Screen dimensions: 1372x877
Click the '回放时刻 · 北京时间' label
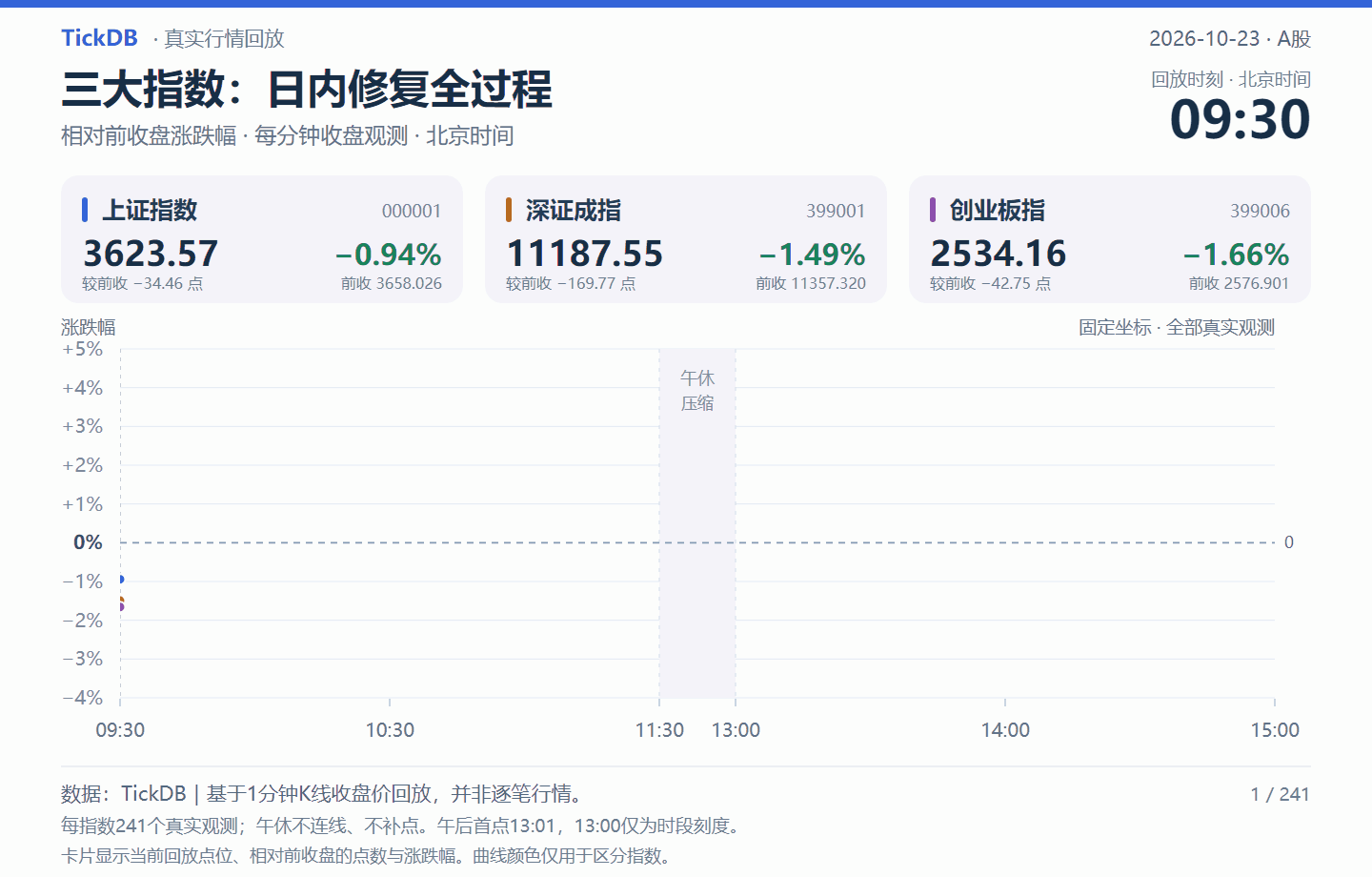click(1231, 79)
